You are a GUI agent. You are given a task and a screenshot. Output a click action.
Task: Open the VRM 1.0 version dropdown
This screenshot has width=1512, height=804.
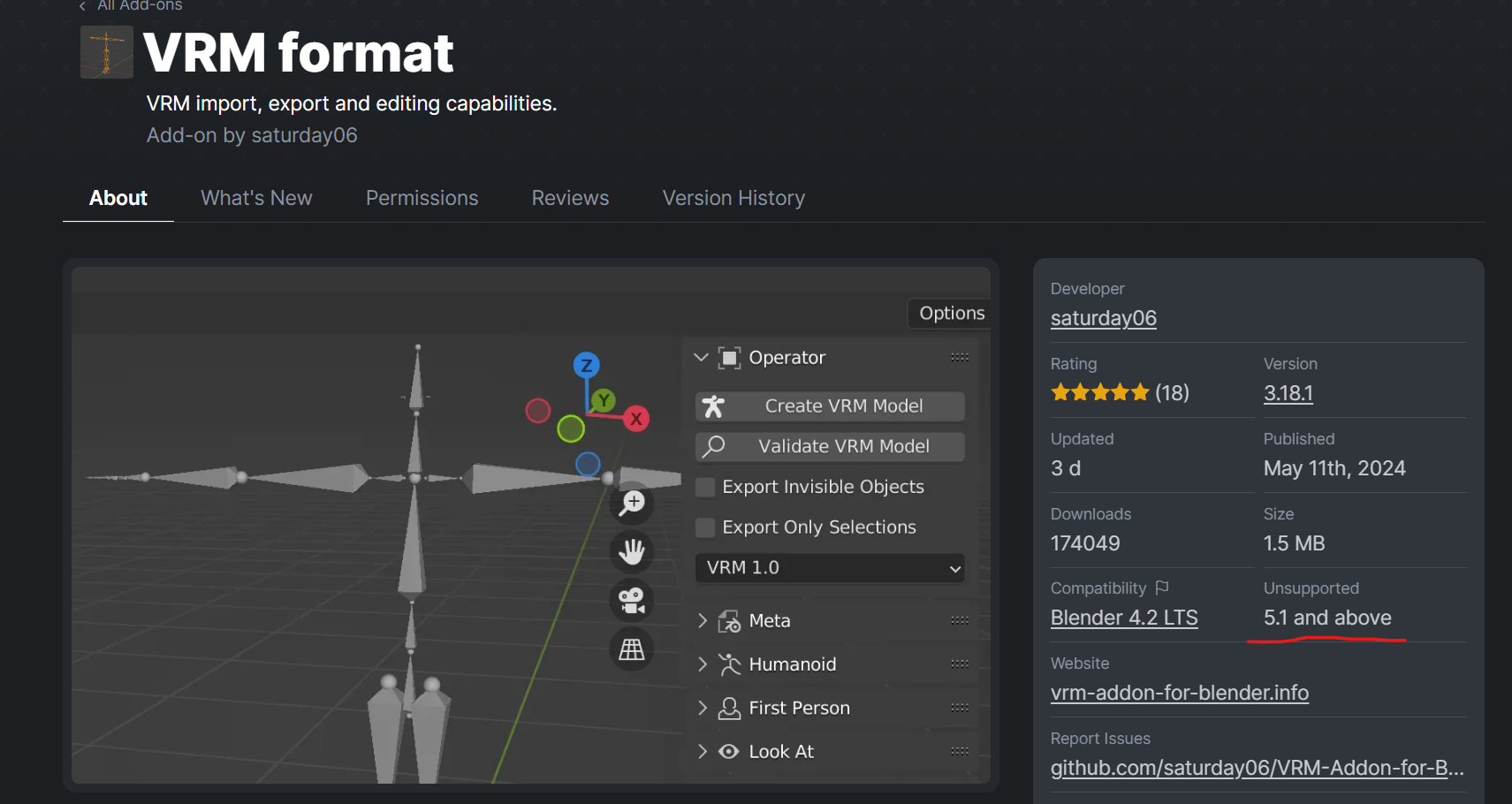point(830,568)
